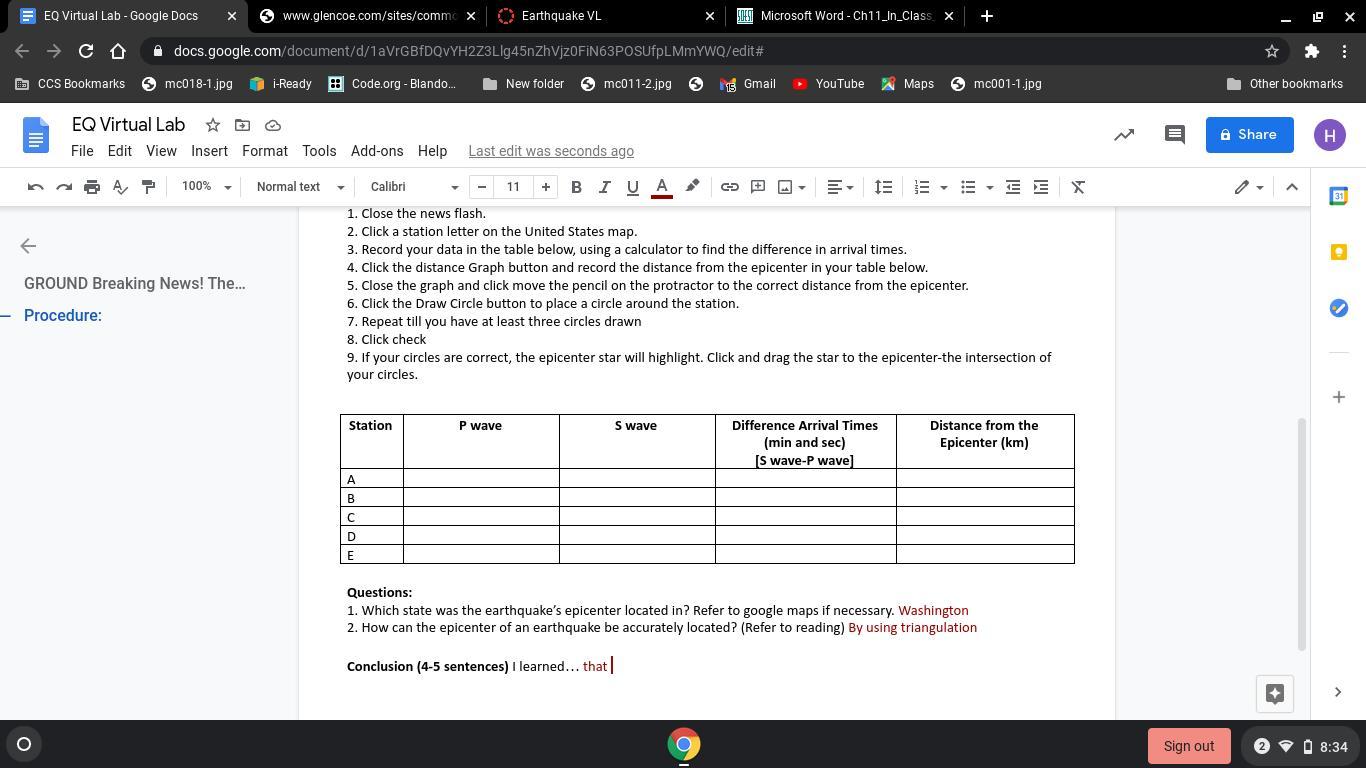Open the File menu
The height and width of the screenshot is (768, 1366).
point(82,151)
